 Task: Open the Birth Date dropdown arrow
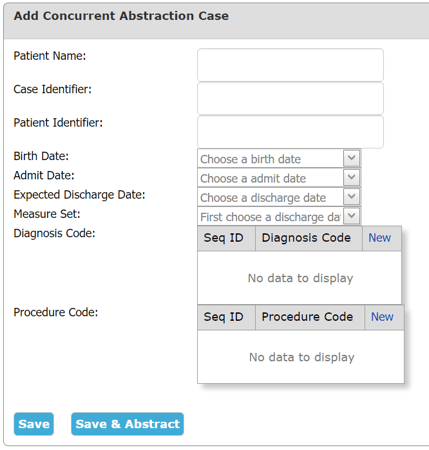pos(352,158)
